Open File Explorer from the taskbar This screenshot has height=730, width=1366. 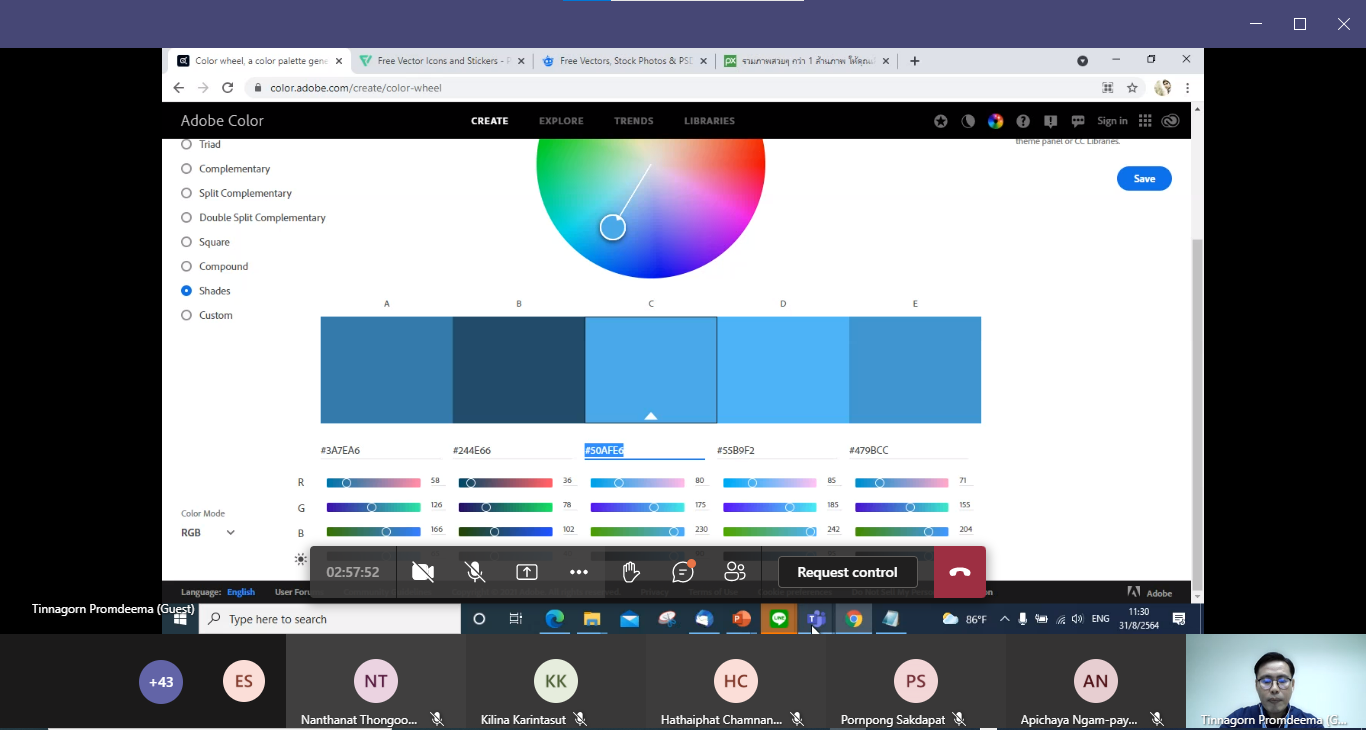pyautogui.click(x=591, y=619)
